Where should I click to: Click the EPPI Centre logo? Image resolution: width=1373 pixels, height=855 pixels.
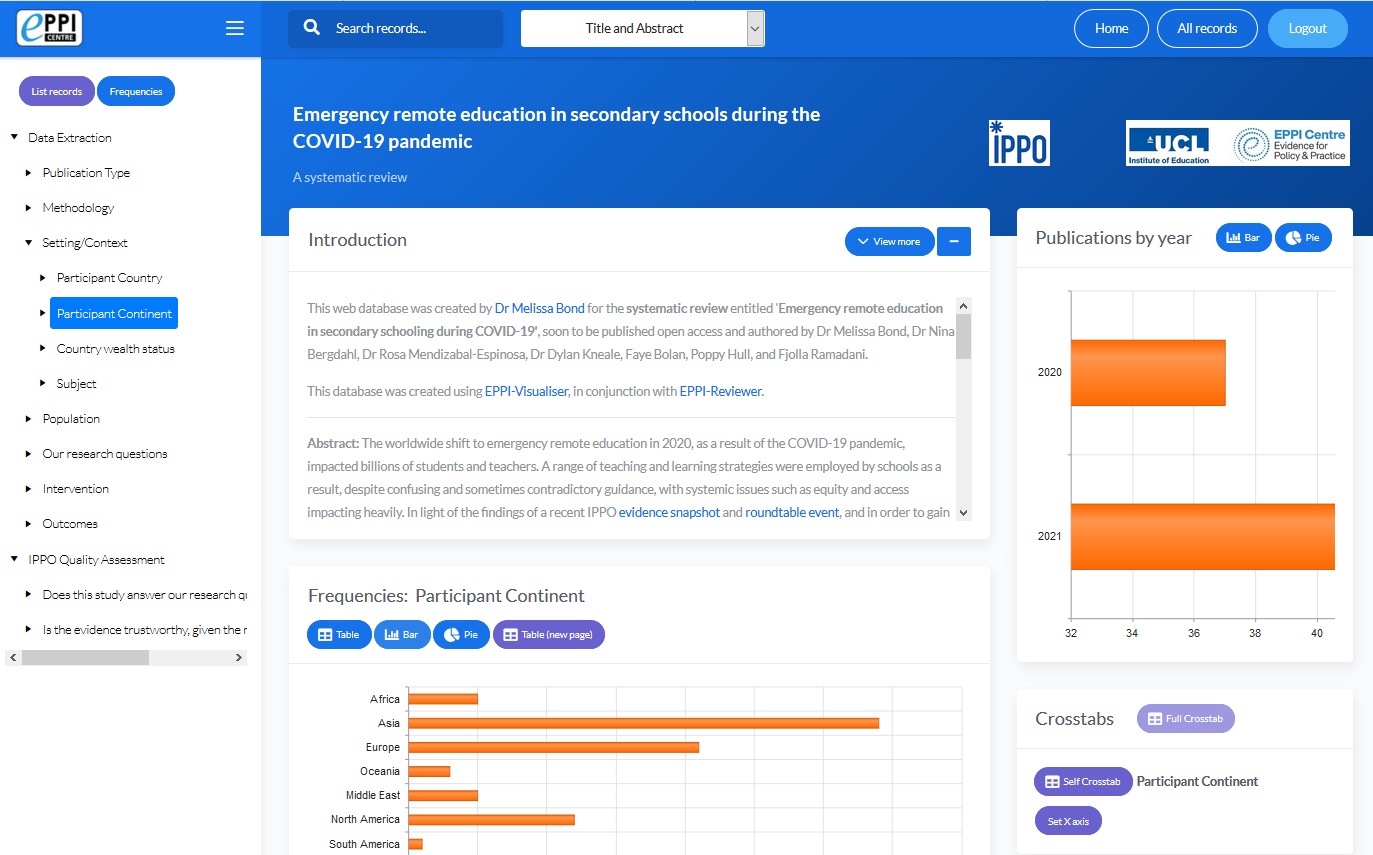(49, 28)
